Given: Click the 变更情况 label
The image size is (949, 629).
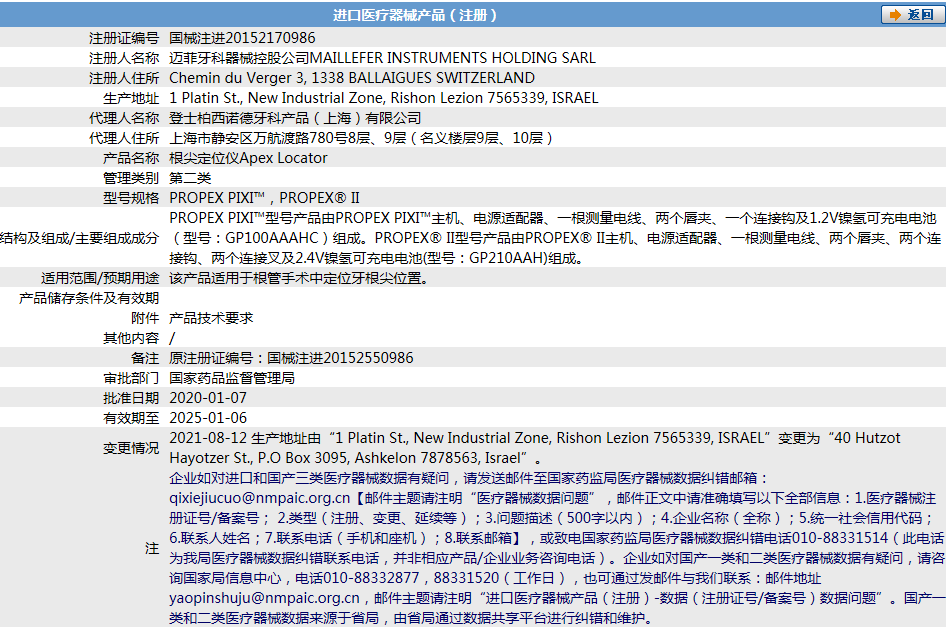Looking at the screenshot, I should click(x=131, y=448).
